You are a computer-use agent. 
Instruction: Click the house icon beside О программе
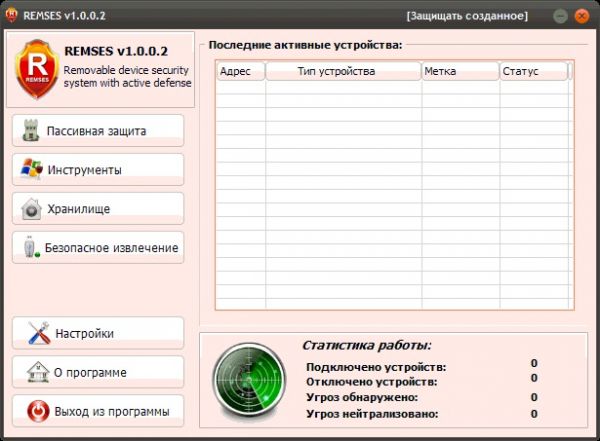pyautogui.click(x=38, y=372)
